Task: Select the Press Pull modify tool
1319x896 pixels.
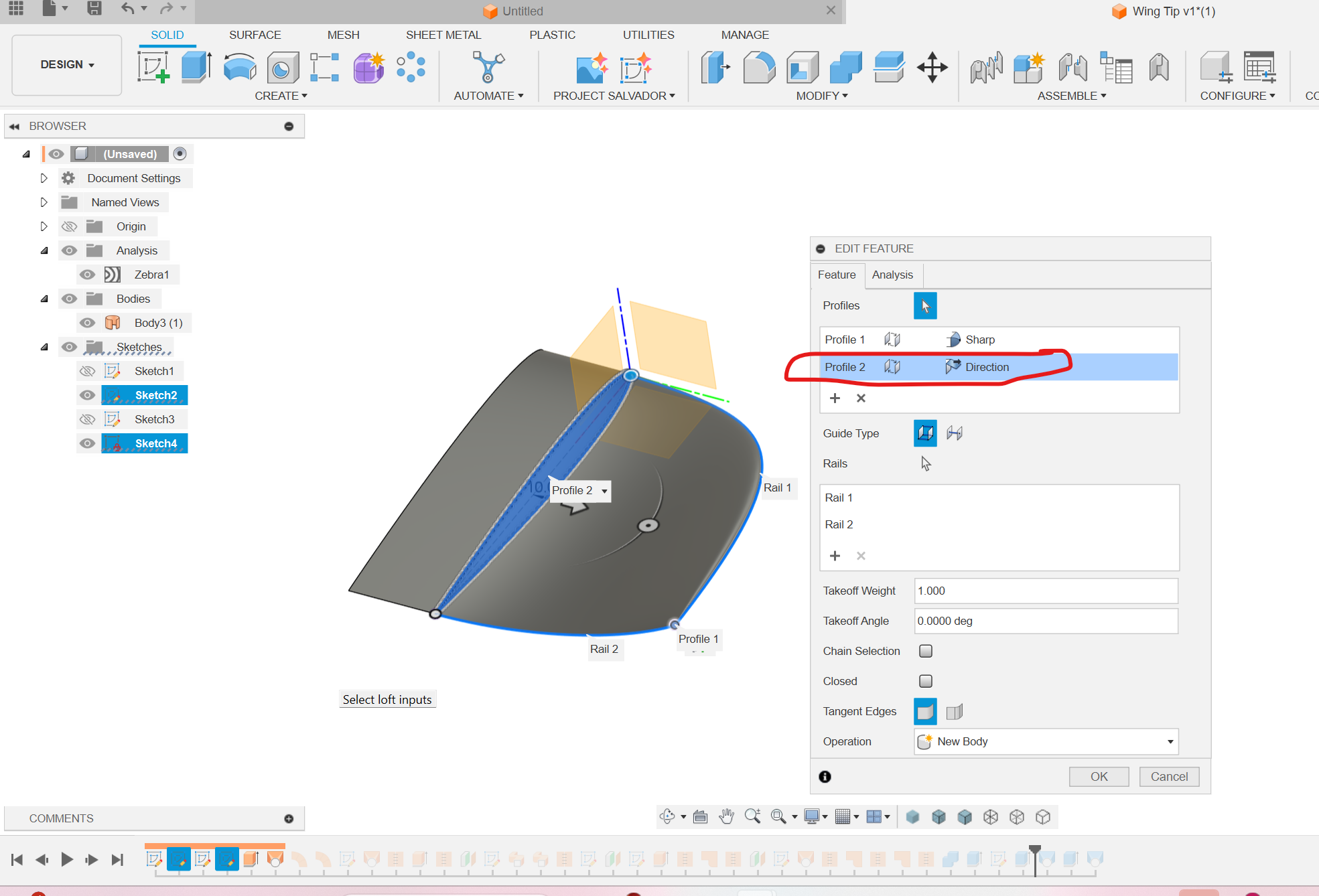Action: [x=715, y=67]
